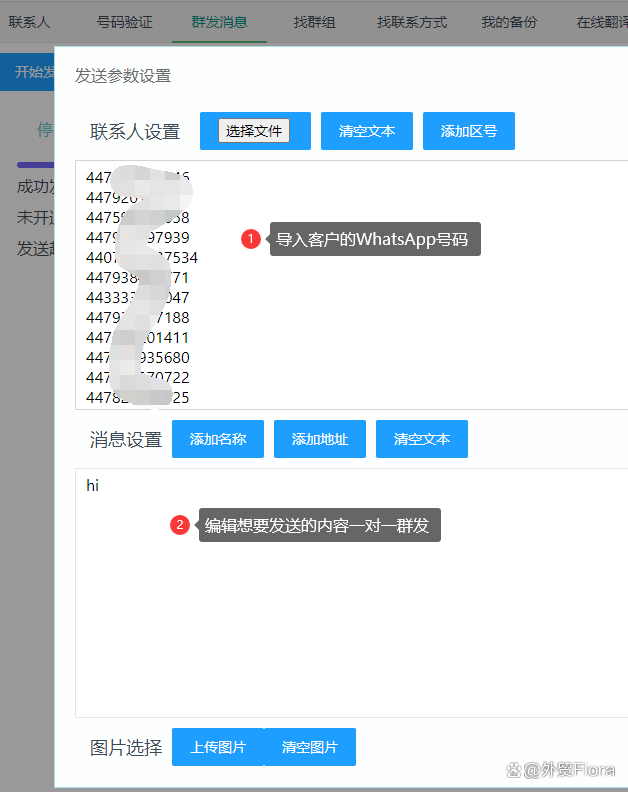Click the 清空图片 button
628x792 pixels.
coord(310,747)
